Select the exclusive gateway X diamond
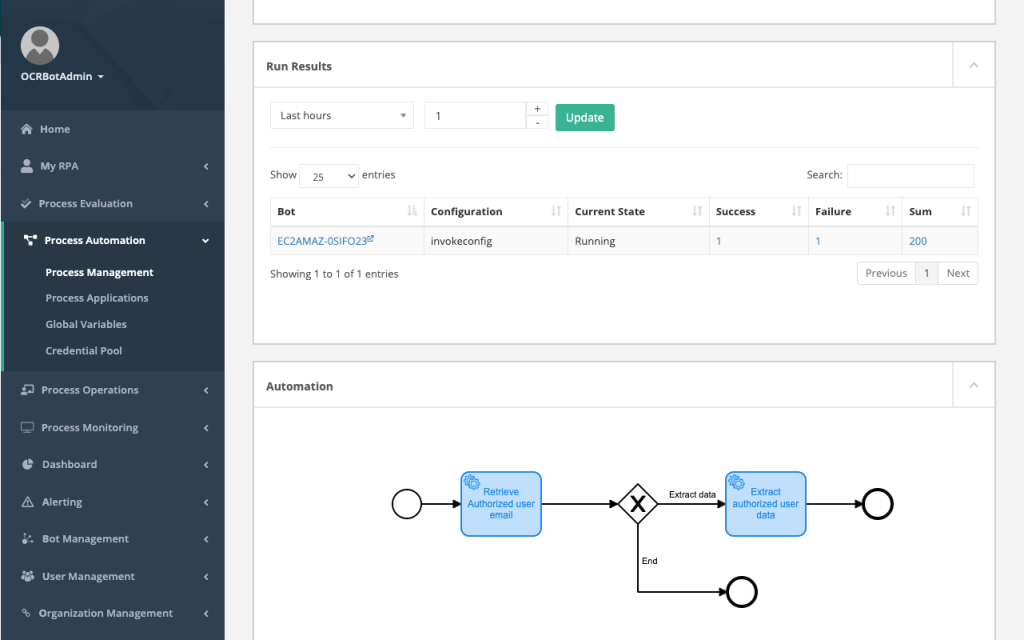This screenshot has width=1024, height=640. [x=637, y=504]
